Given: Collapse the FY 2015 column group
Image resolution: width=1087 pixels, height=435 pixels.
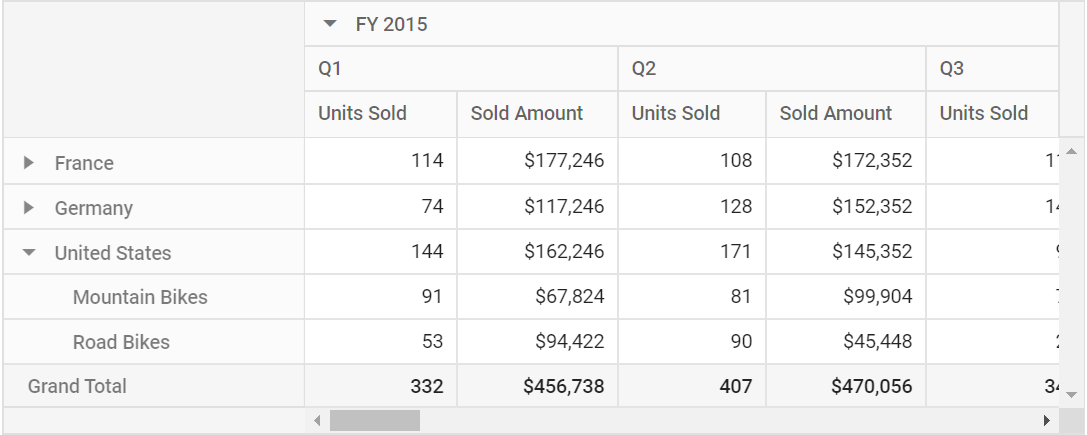Looking at the screenshot, I should (x=330, y=24).
